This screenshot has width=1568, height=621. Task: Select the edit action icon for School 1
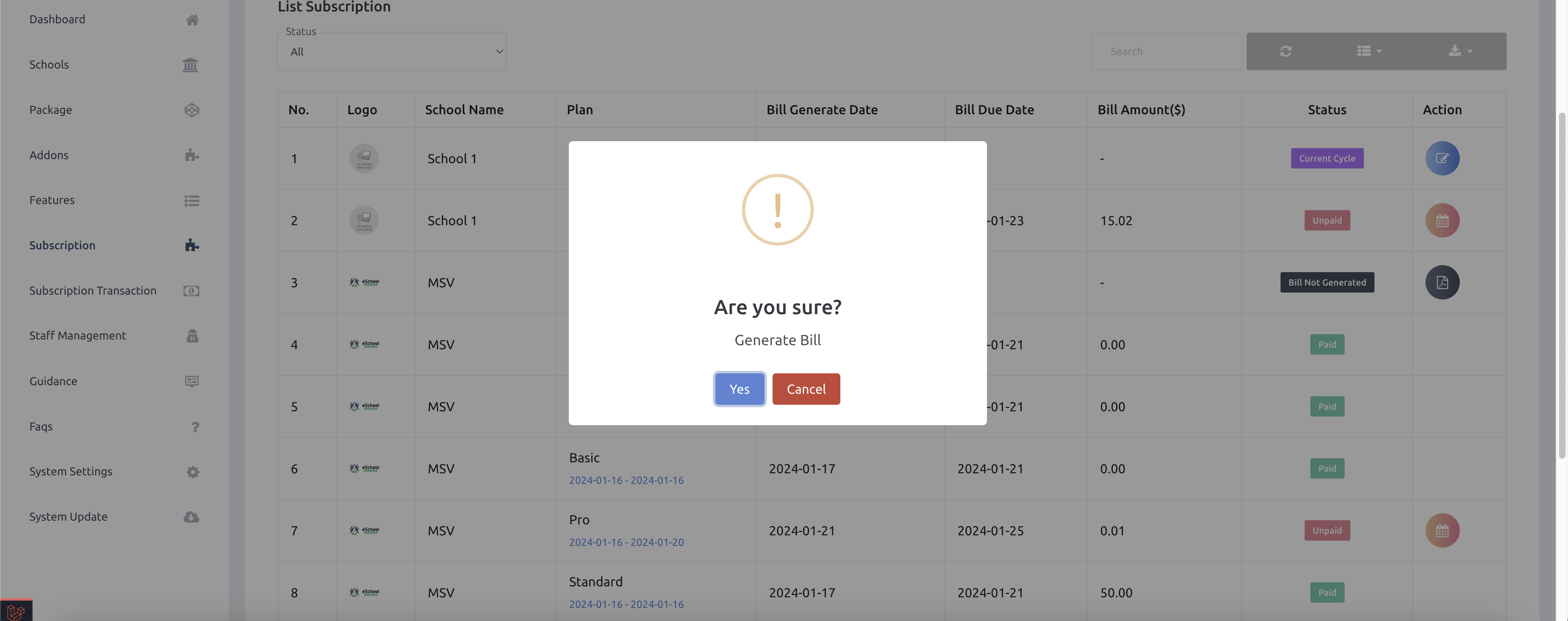click(1441, 158)
